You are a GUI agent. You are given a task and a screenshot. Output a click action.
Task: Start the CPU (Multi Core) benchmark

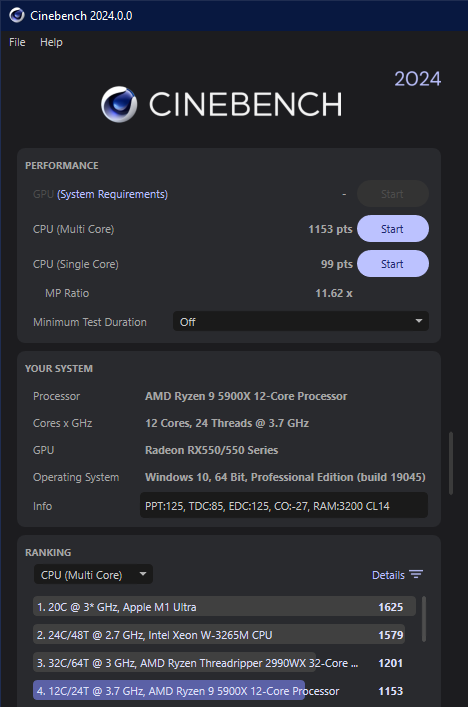(x=393, y=229)
